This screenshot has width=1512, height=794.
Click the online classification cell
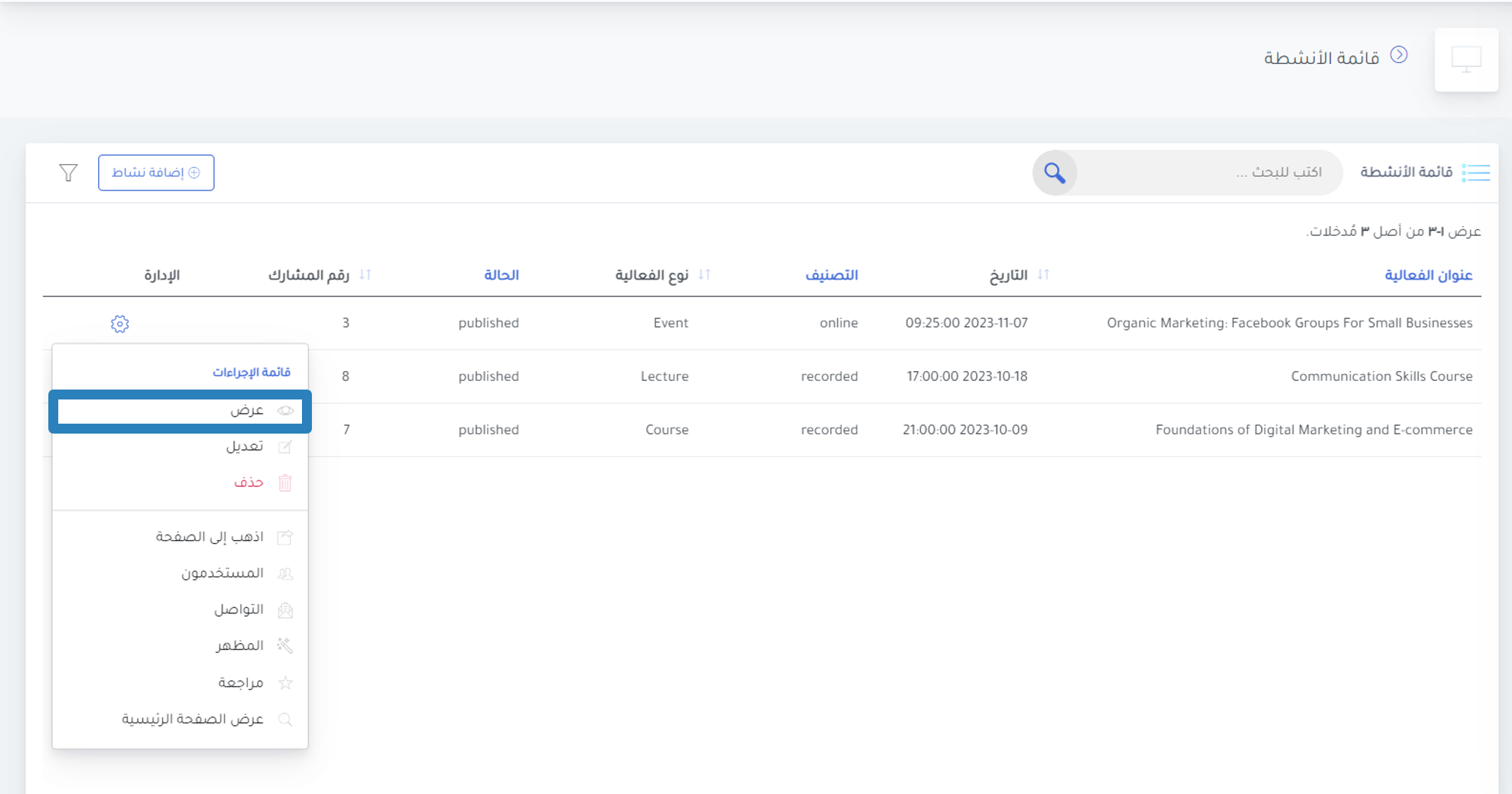tap(838, 323)
